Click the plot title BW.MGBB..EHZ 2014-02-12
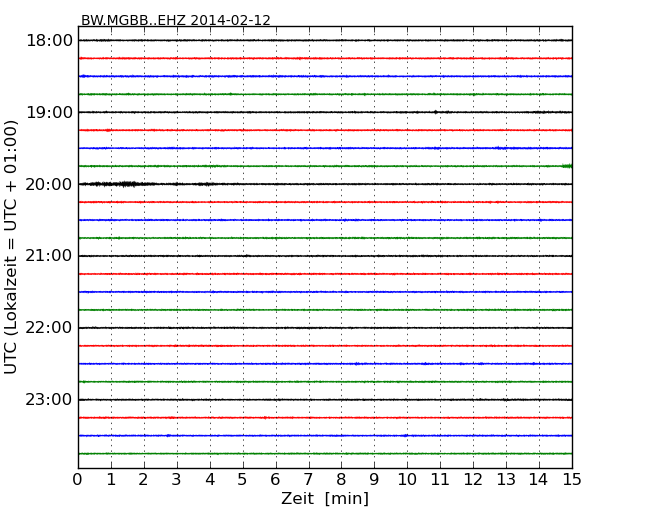This screenshot has width=650, height=520. coord(175,20)
